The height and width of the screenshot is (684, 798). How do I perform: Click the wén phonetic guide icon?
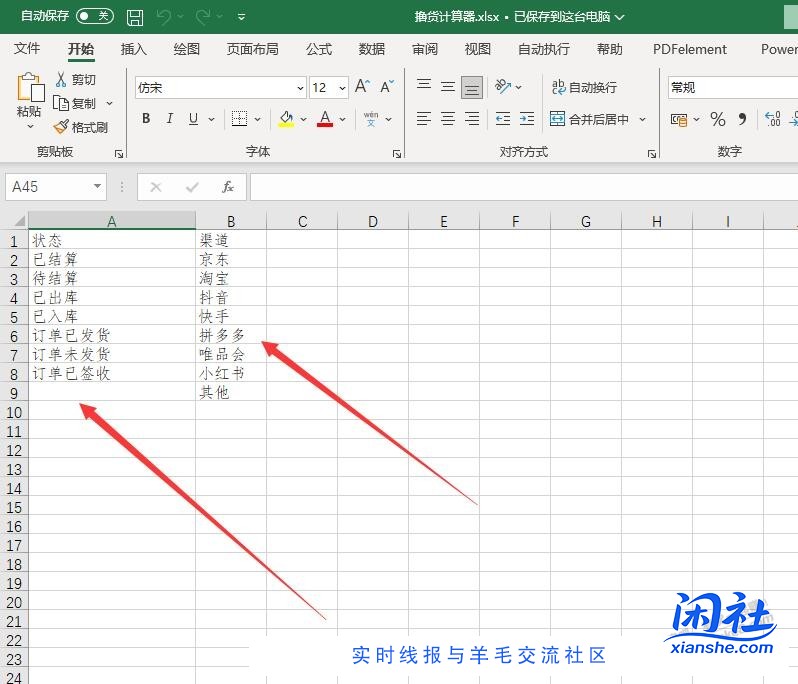tap(371, 119)
